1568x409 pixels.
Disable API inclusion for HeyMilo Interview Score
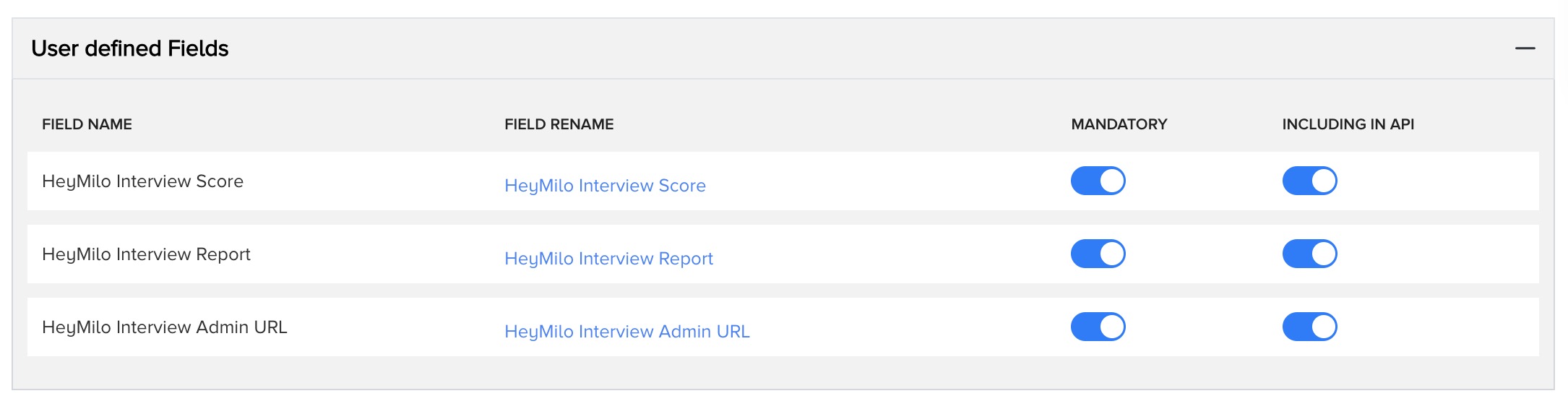pyautogui.click(x=1309, y=181)
